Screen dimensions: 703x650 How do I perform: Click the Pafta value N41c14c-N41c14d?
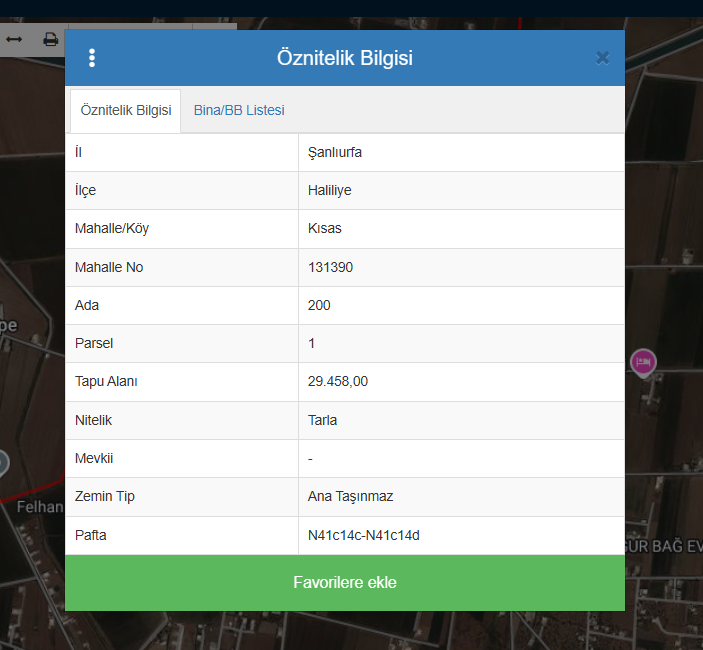tap(364, 535)
